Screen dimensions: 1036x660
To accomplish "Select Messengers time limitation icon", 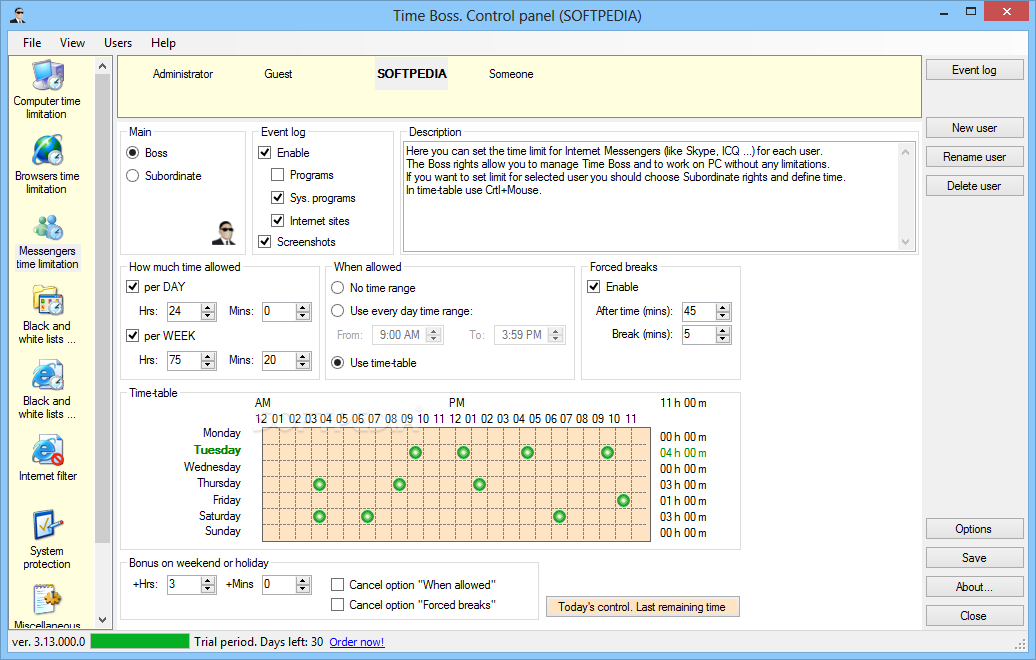I will click(48, 227).
